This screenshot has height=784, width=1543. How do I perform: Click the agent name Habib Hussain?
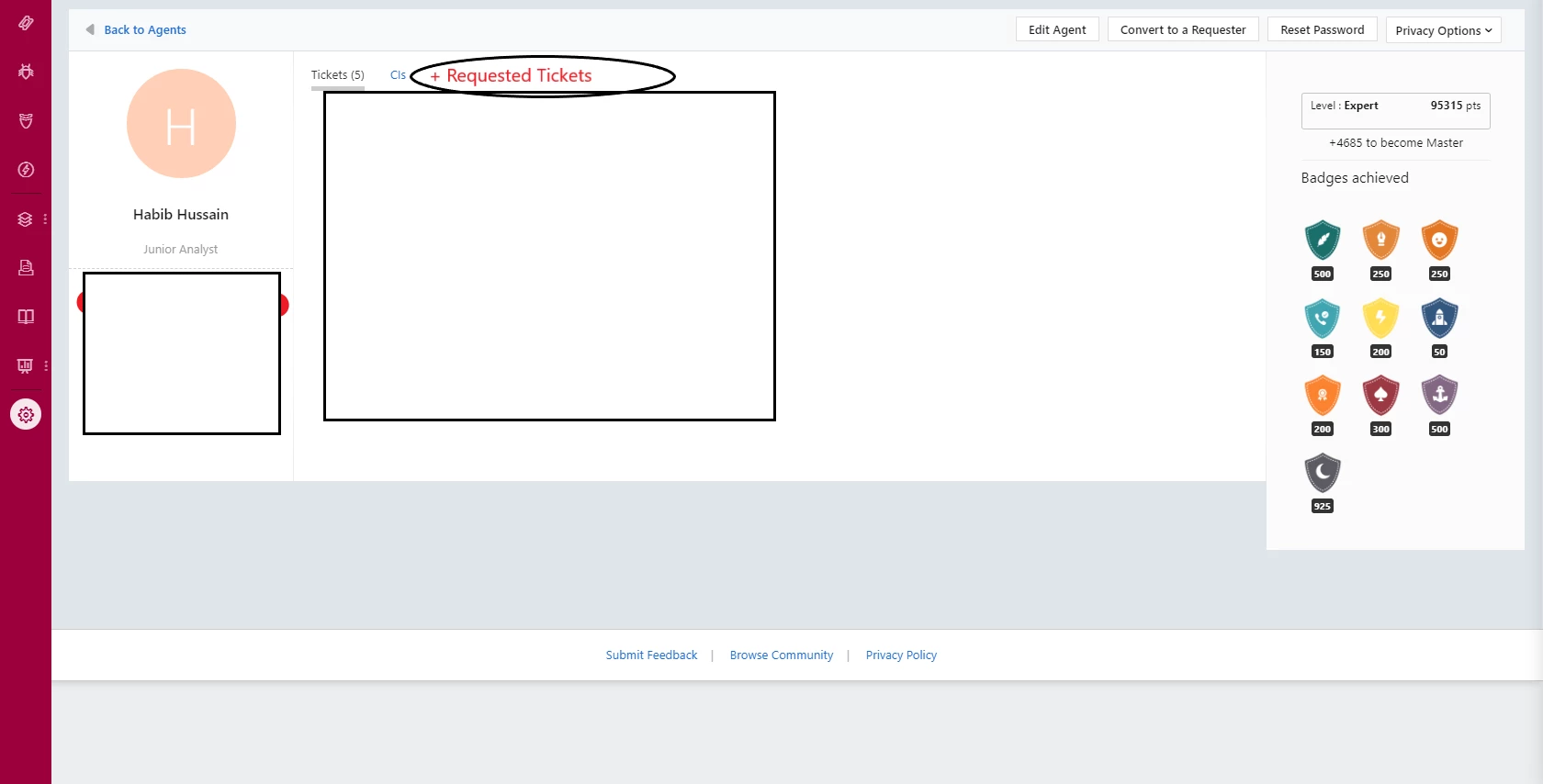pos(181,215)
